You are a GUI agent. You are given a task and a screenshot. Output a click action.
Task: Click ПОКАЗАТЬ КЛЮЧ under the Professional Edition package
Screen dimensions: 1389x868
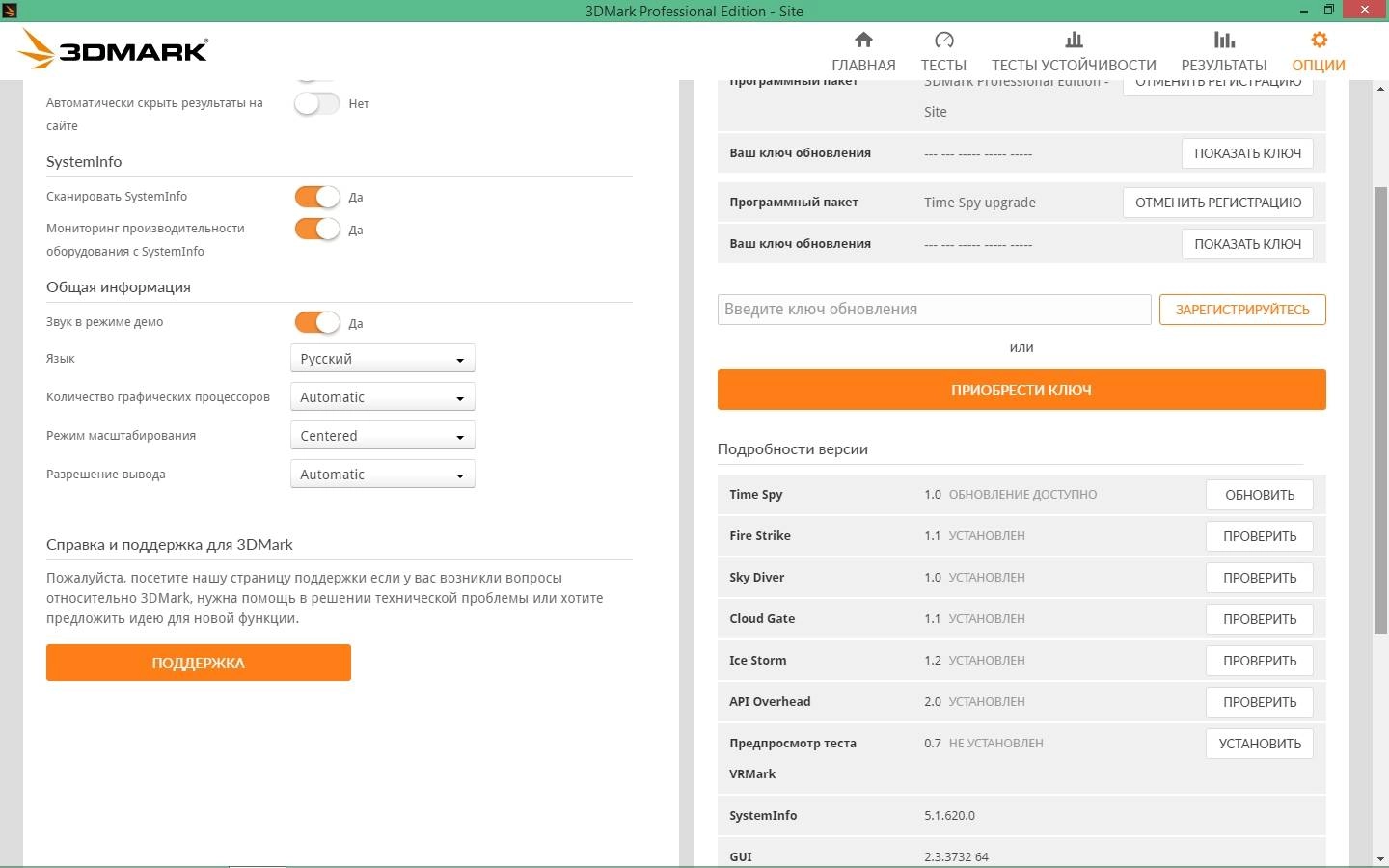click(x=1247, y=153)
